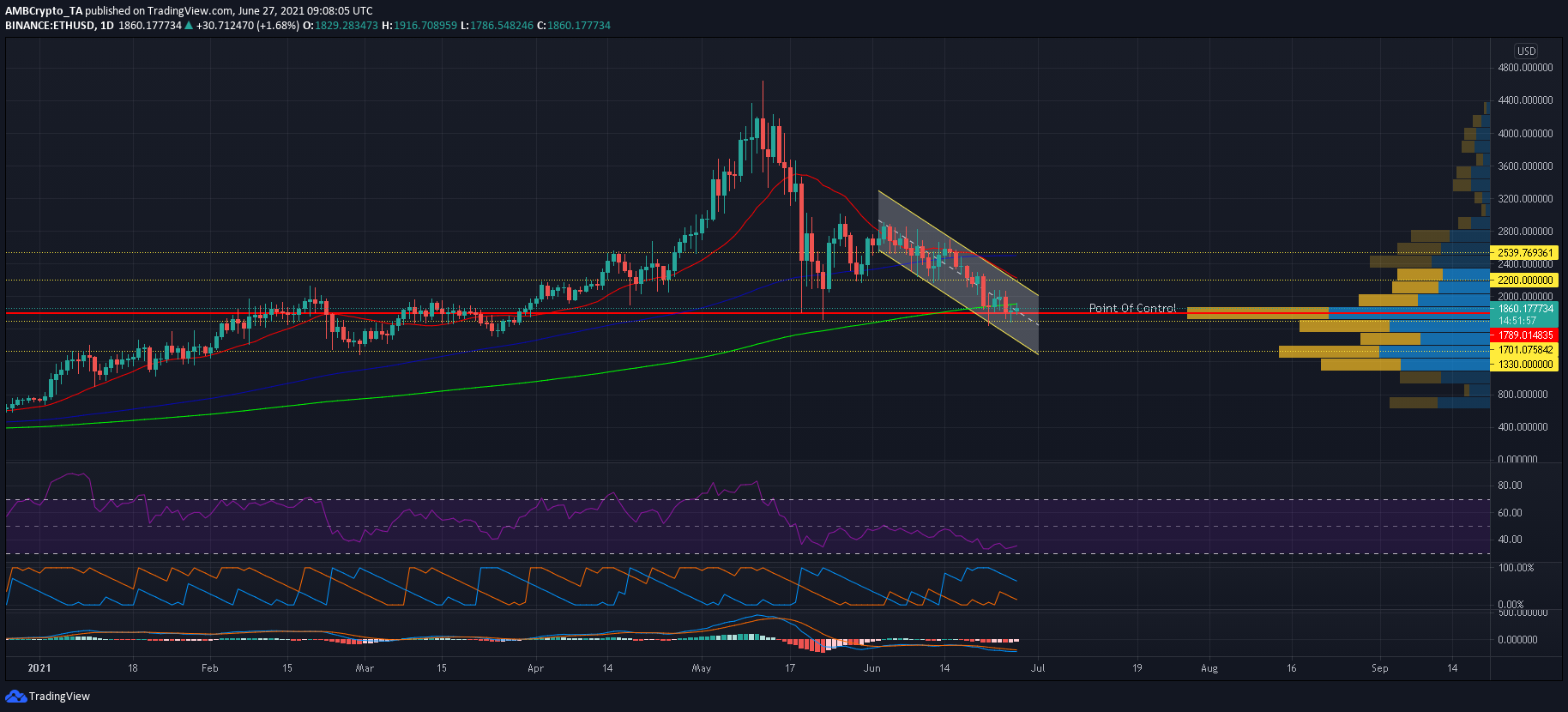Select the 1330.000000 price label
This screenshot has height=712, width=1568.
pos(1524,365)
